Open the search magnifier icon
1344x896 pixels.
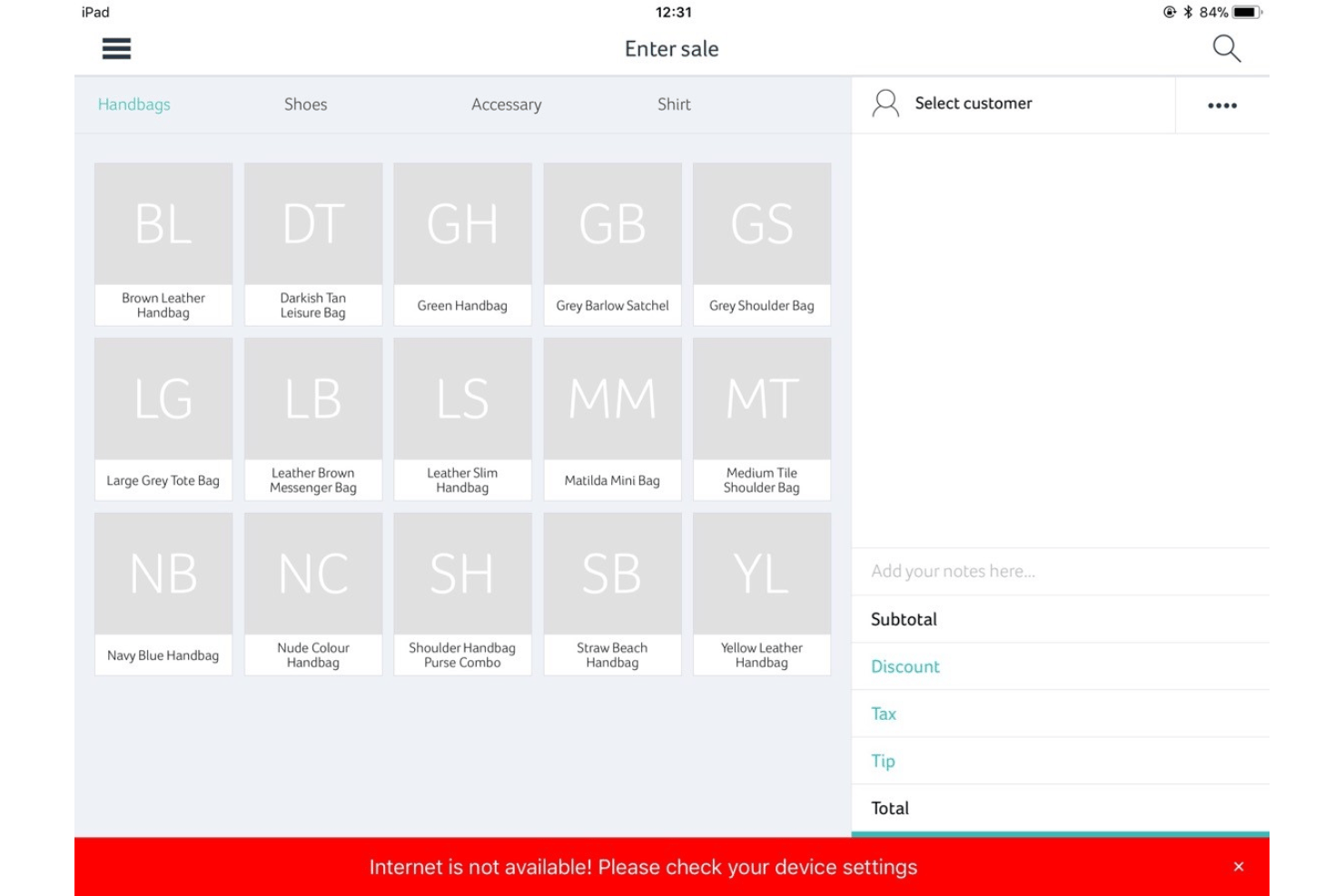tap(1226, 48)
